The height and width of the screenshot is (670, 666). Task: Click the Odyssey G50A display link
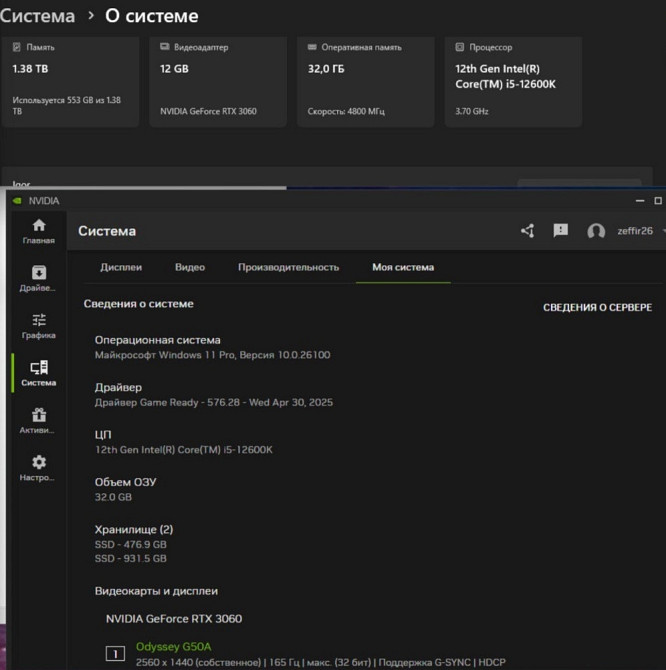pyautogui.click(x=173, y=646)
